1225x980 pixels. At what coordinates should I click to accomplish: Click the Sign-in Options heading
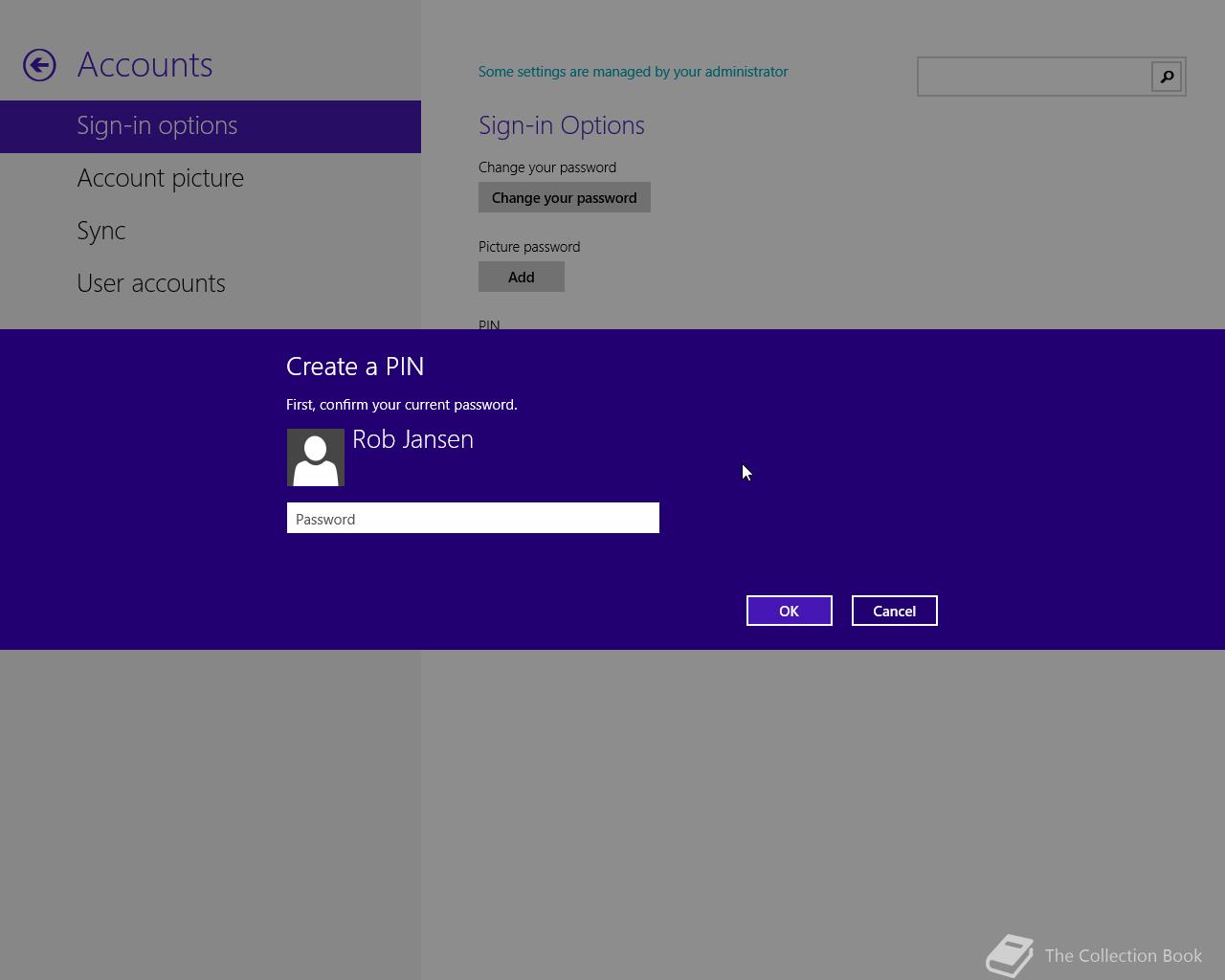(562, 125)
